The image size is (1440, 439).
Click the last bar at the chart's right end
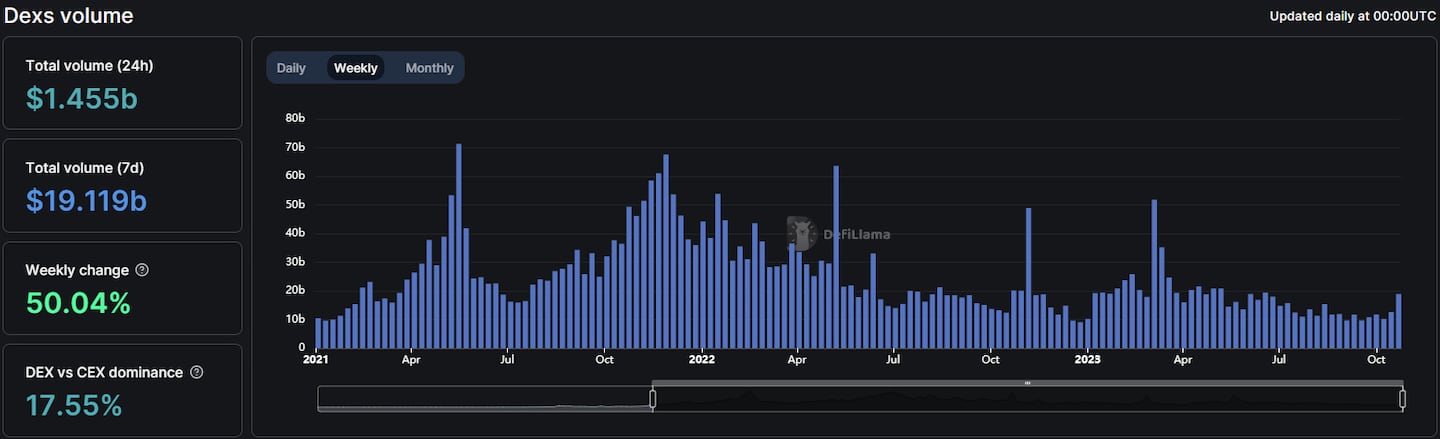click(1398, 320)
